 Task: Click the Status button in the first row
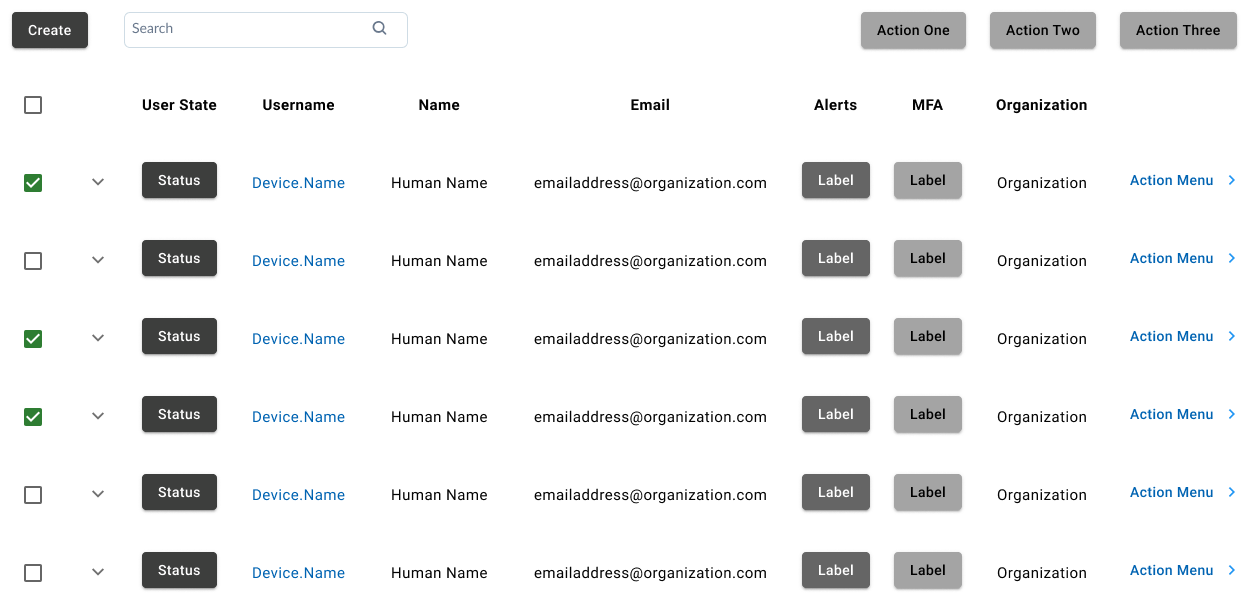pyautogui.click(x=179, y=180)
